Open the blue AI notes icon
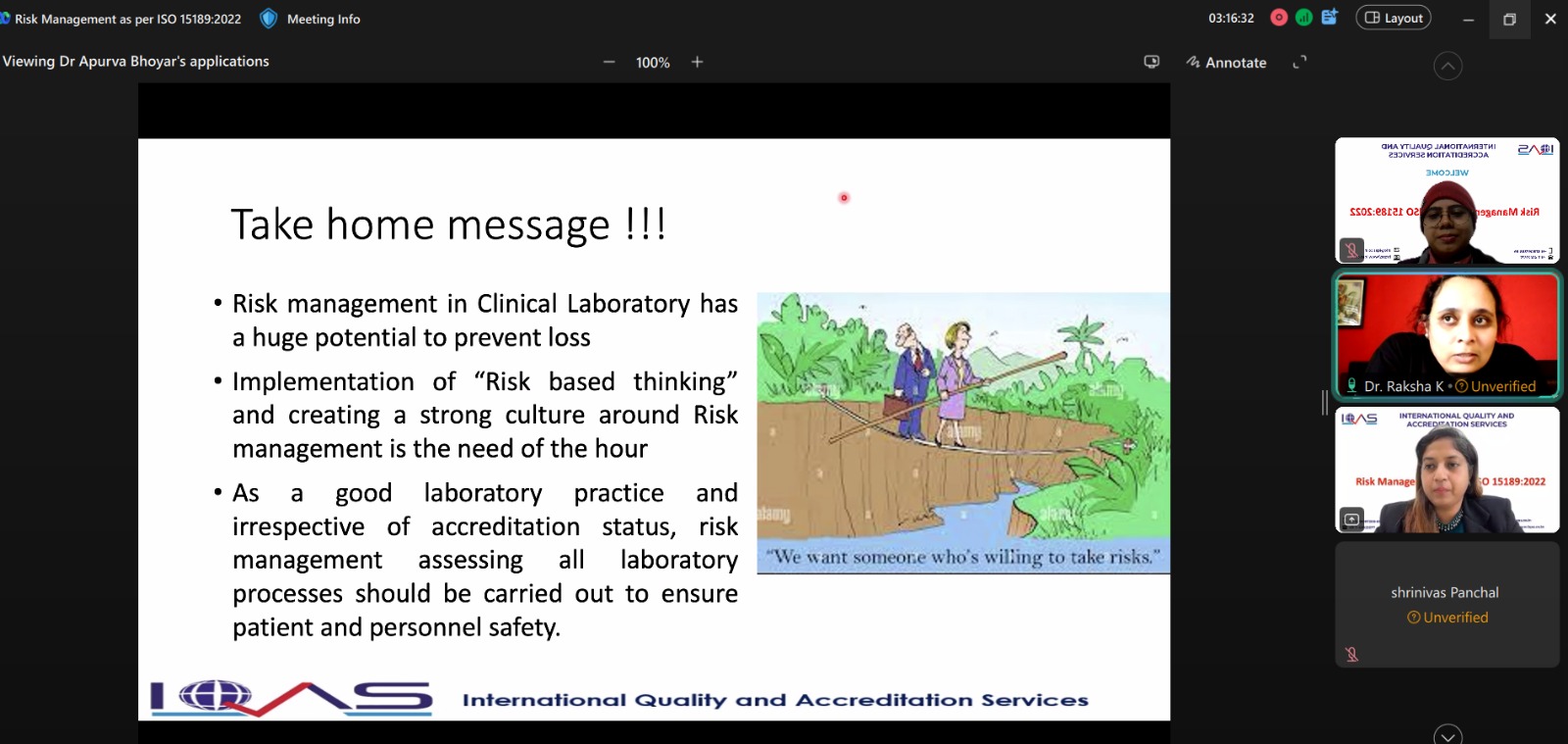The image size is (1568, 744). point(1330,18)
